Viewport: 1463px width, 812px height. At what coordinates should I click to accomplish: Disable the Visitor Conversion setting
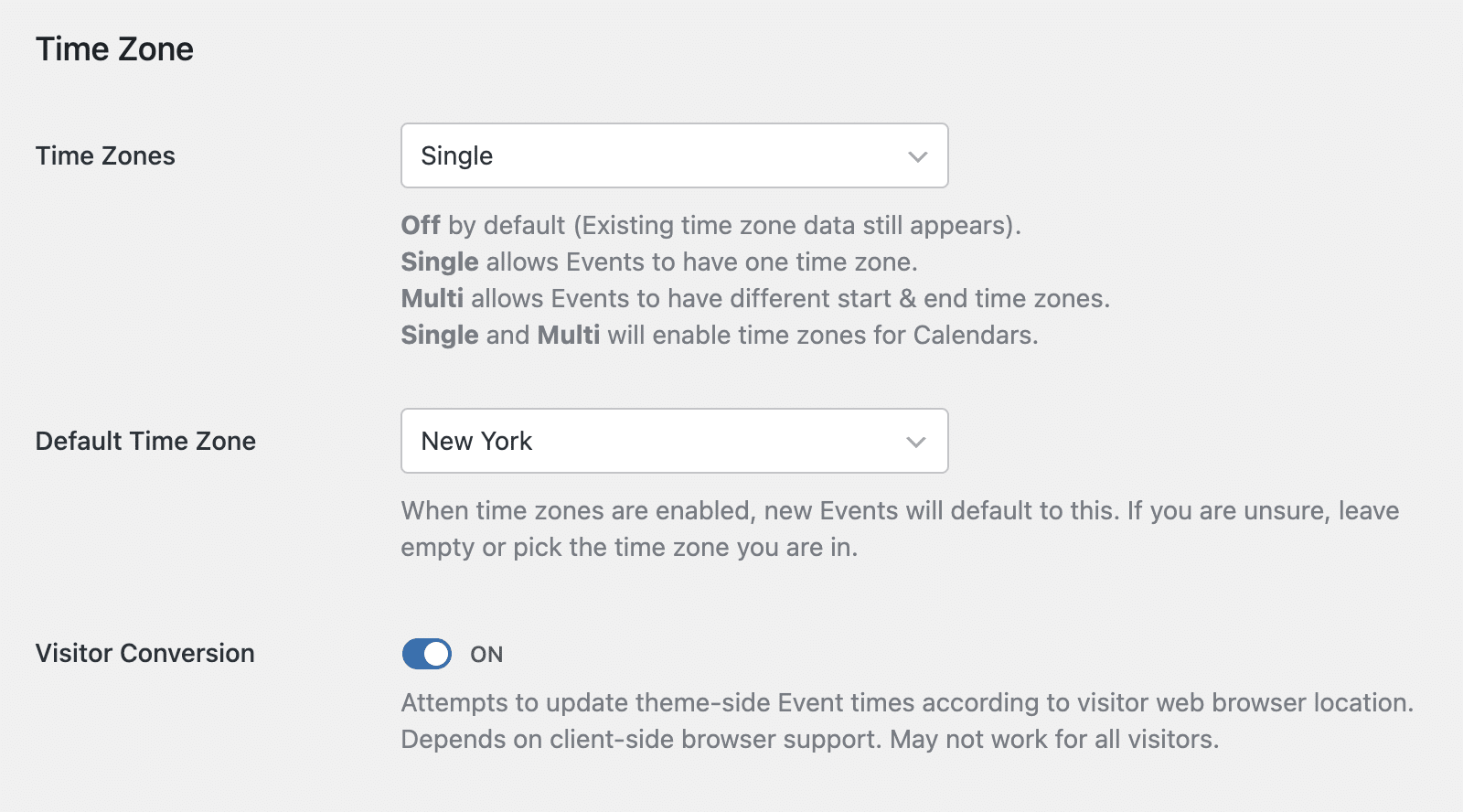pos(426,653)
